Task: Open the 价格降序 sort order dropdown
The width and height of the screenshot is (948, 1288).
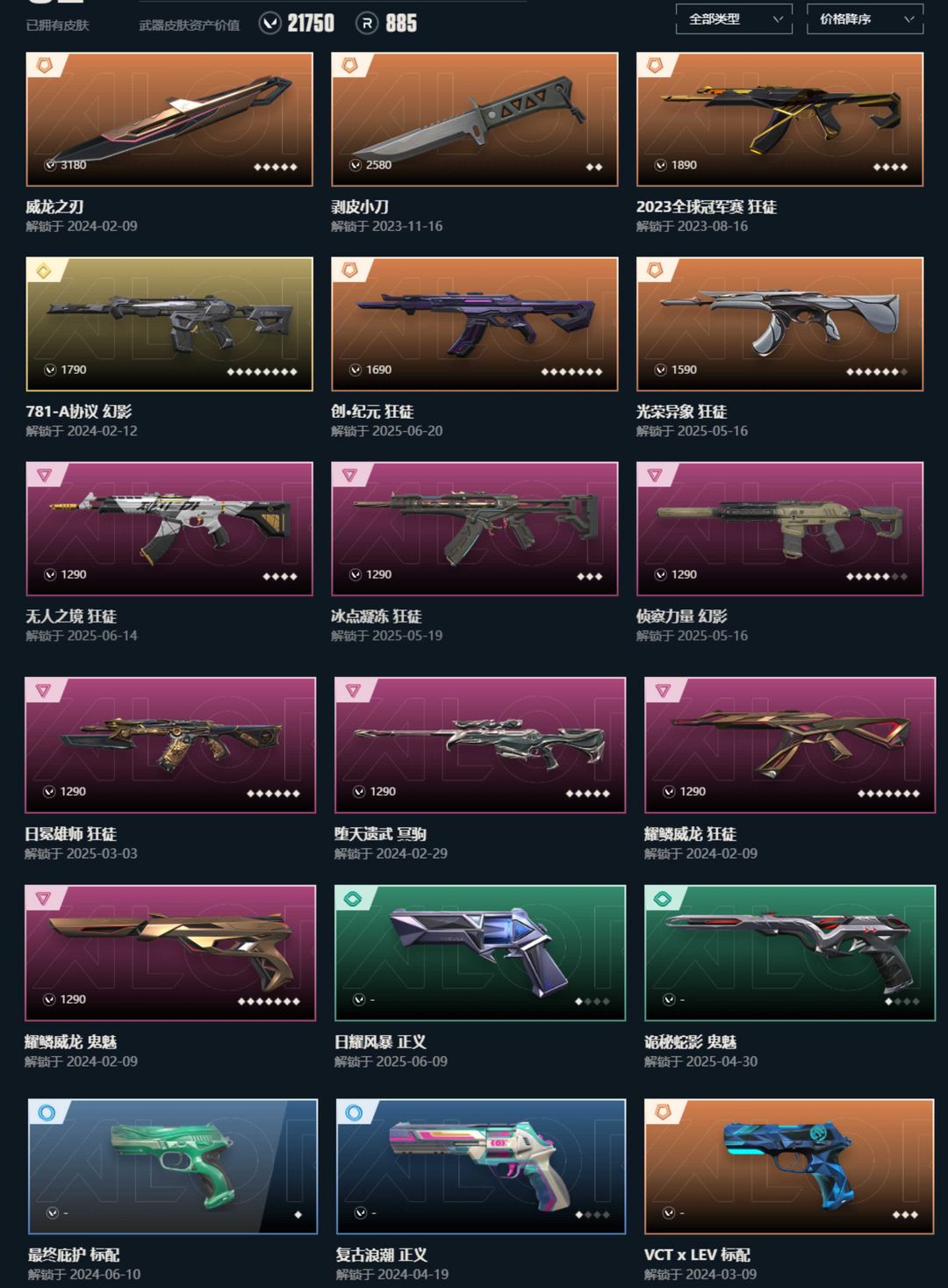Action: point(865,18)
